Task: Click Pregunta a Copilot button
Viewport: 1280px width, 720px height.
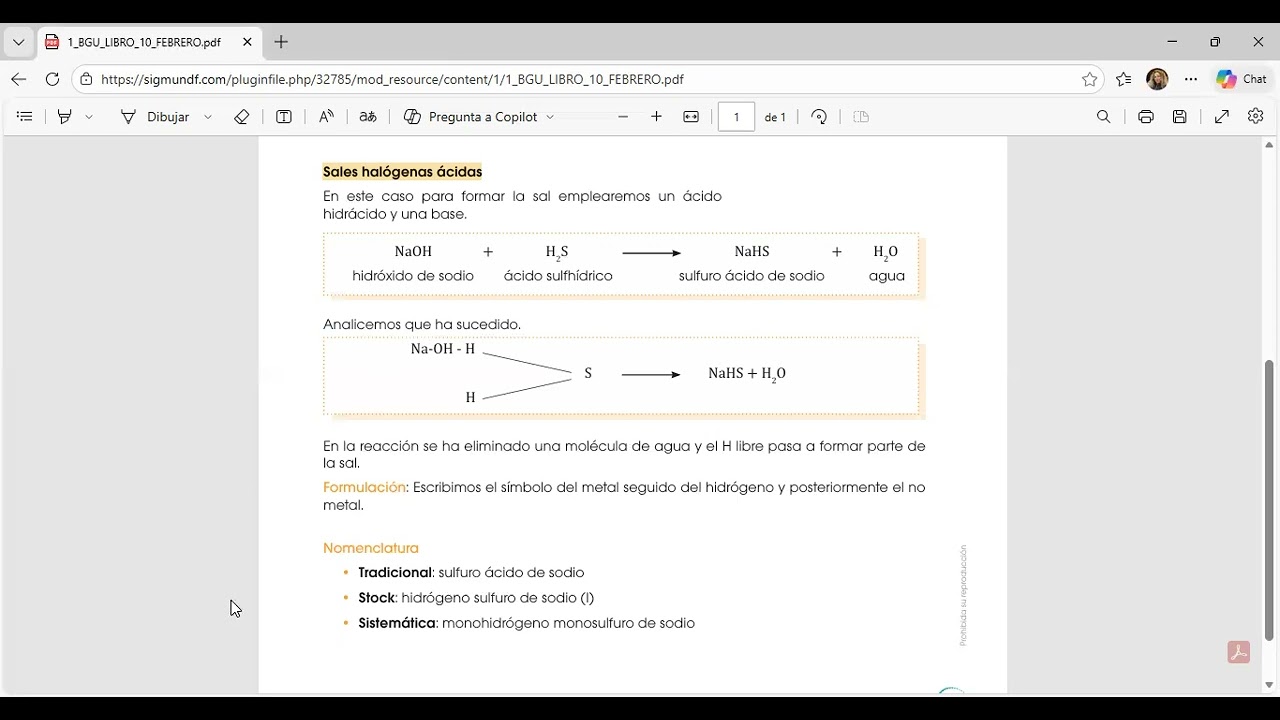Action: tap(471, 117)
